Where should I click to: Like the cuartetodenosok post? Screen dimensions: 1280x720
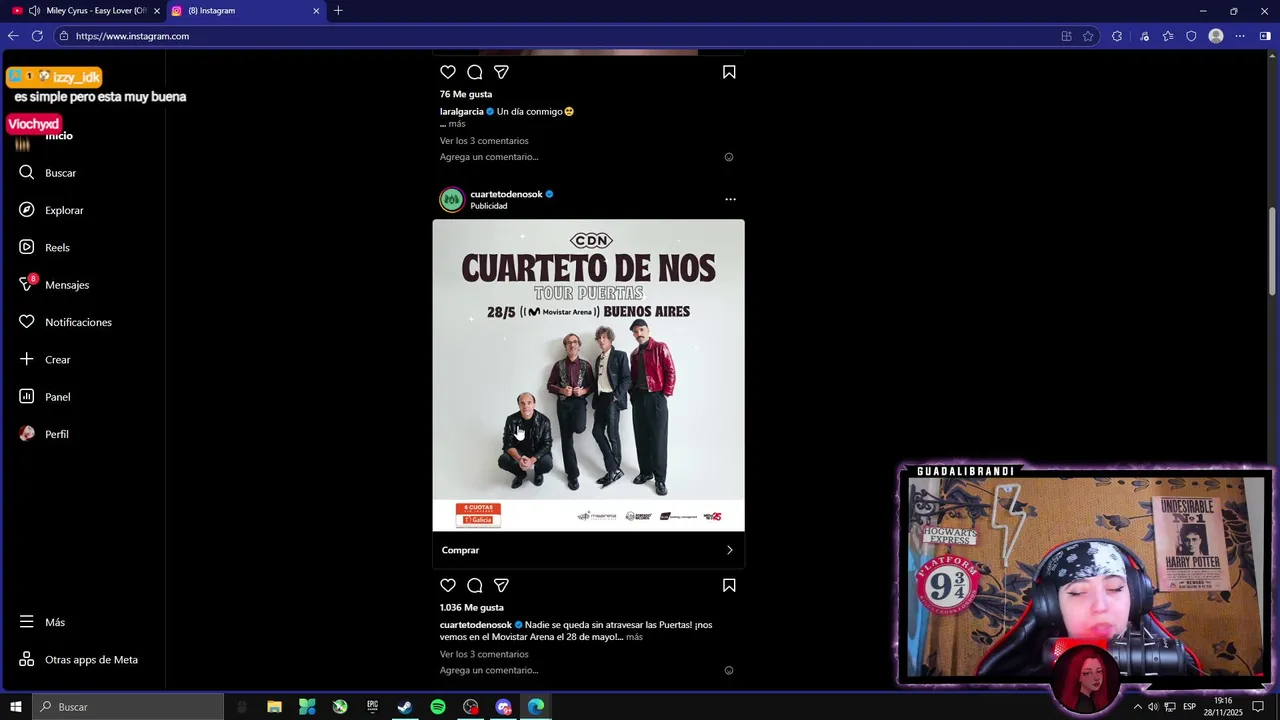[x=448, y=586]
